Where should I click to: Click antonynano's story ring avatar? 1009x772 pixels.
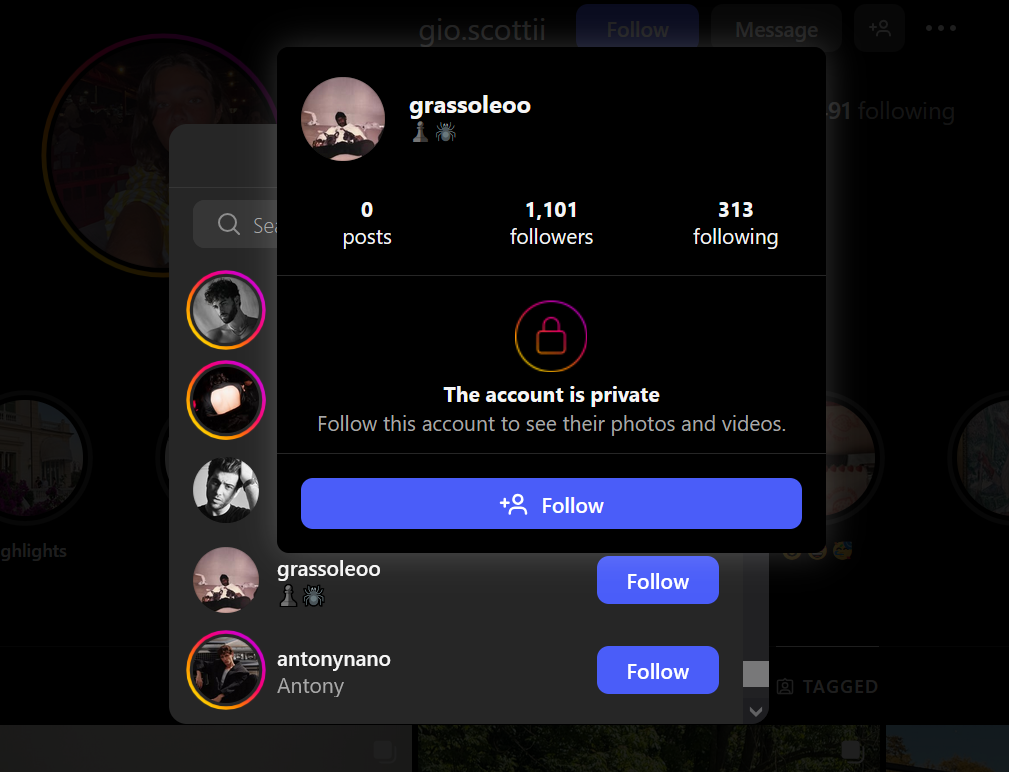tap(226, 670)
